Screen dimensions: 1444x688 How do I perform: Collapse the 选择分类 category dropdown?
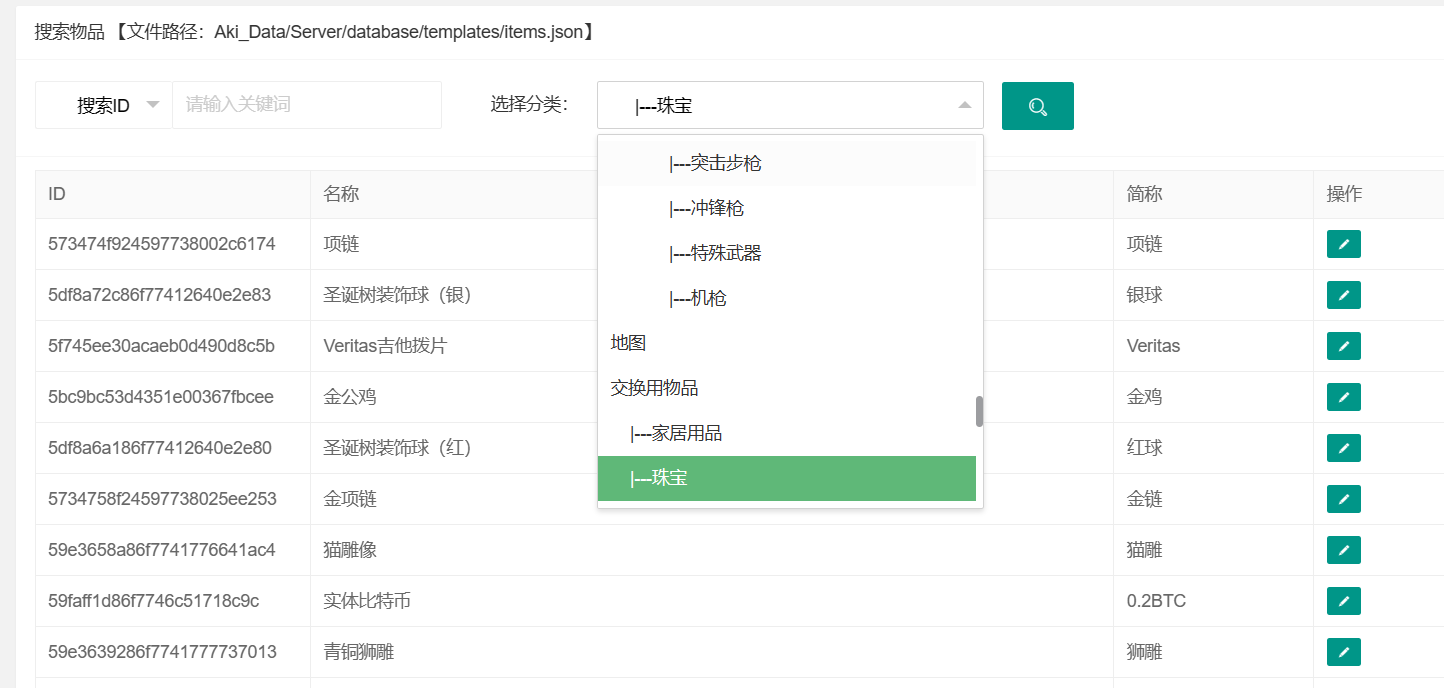963,105
